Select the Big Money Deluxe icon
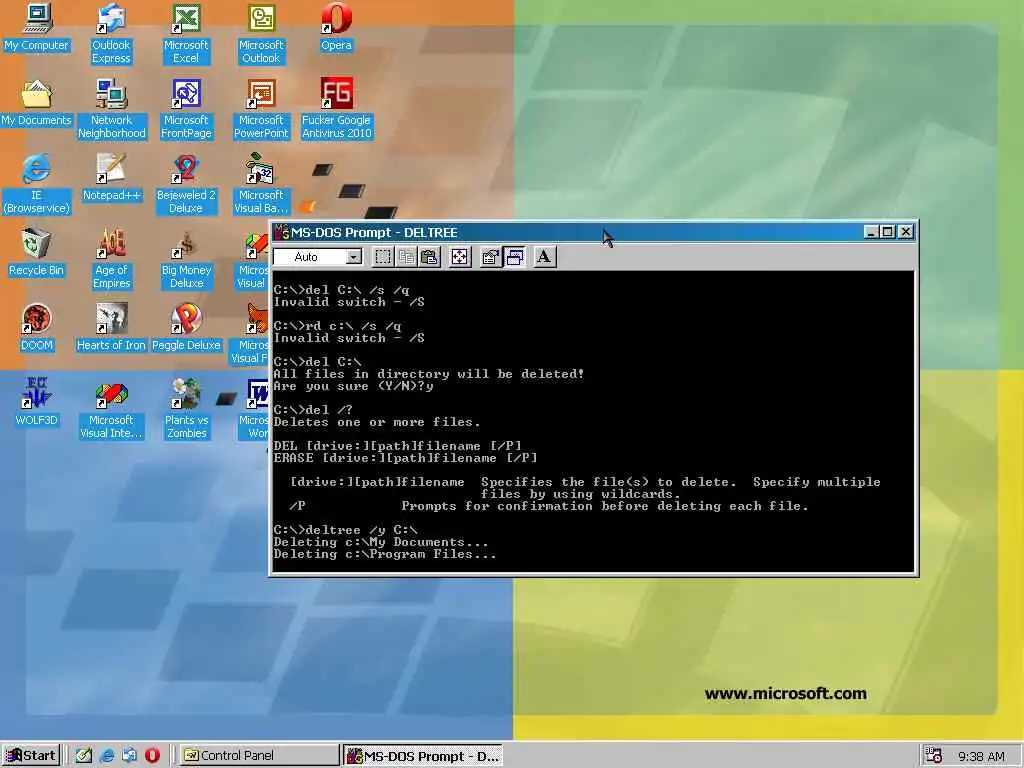Screen dimensions: 1024x768 click(x=186, y=259)
